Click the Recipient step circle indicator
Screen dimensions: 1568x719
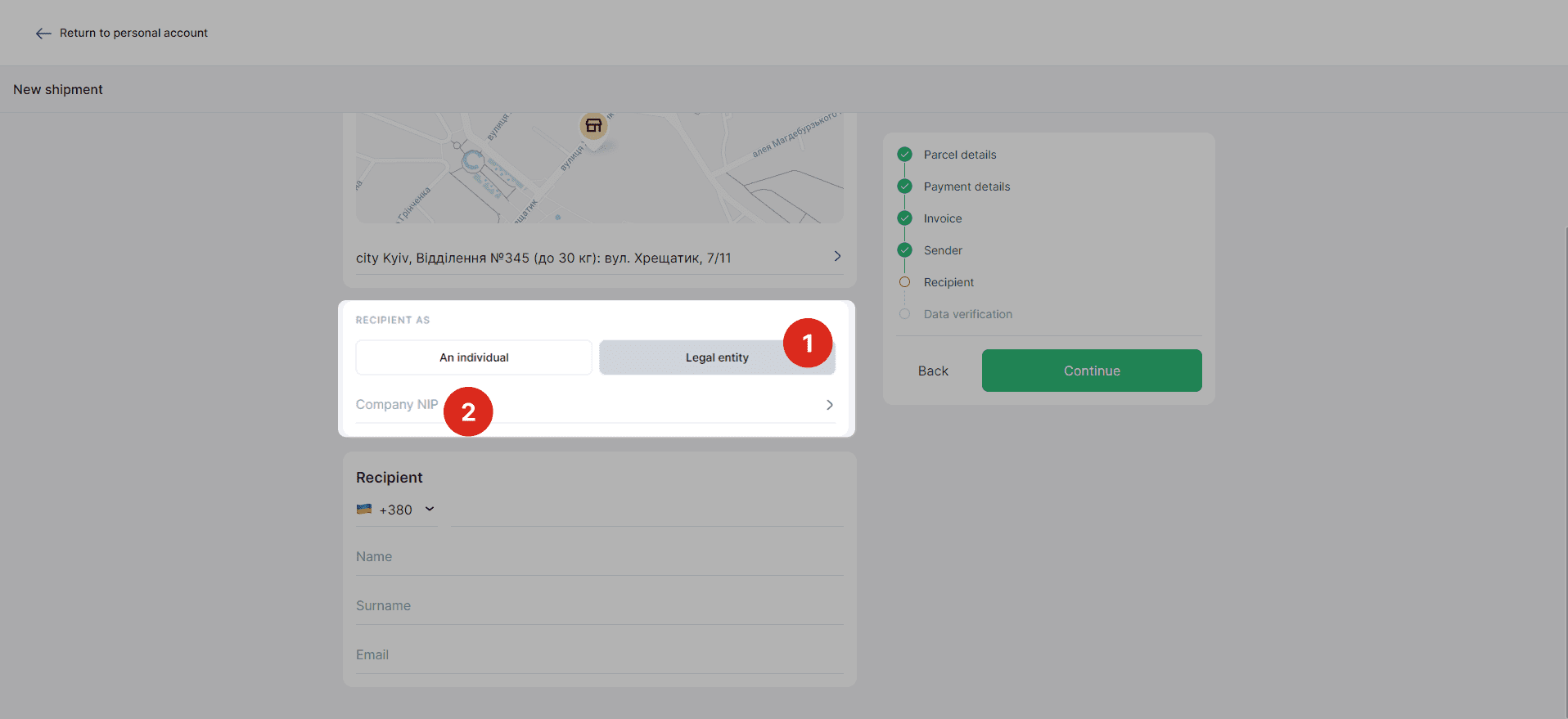pos(904,282)
